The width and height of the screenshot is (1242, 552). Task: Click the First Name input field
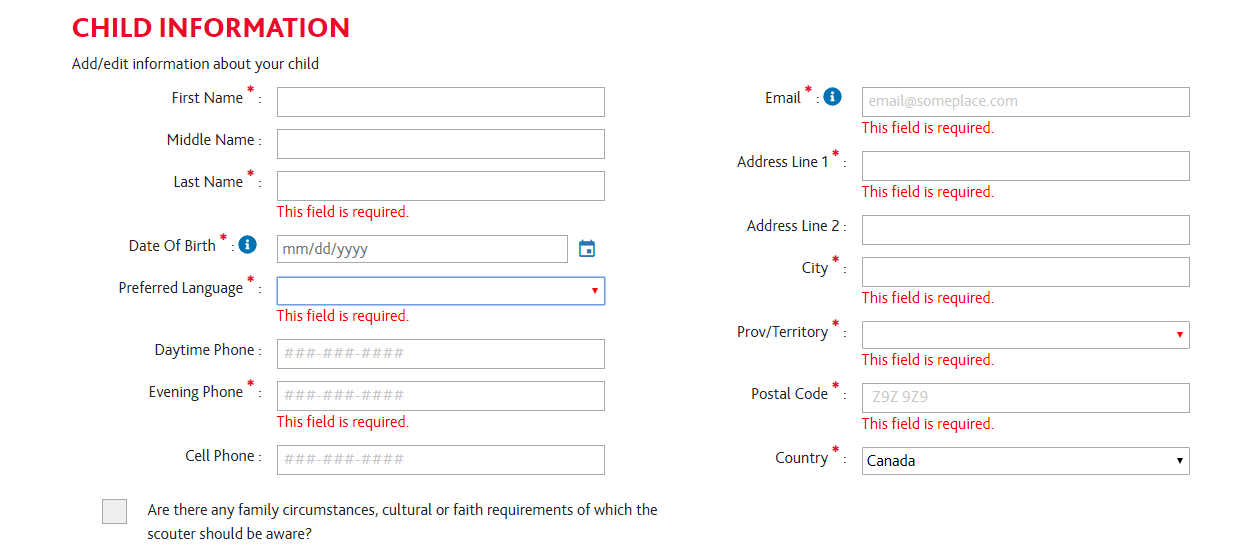point(441,102)
